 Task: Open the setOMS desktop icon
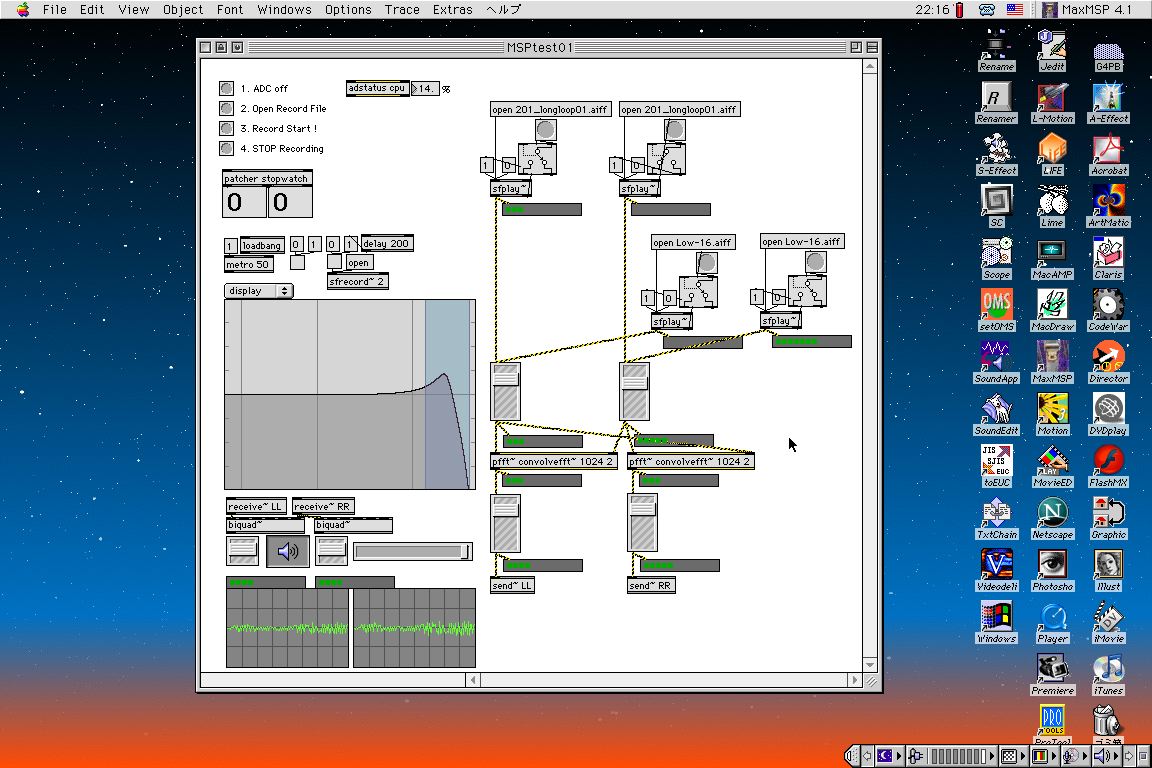click(x=996, y=309)
